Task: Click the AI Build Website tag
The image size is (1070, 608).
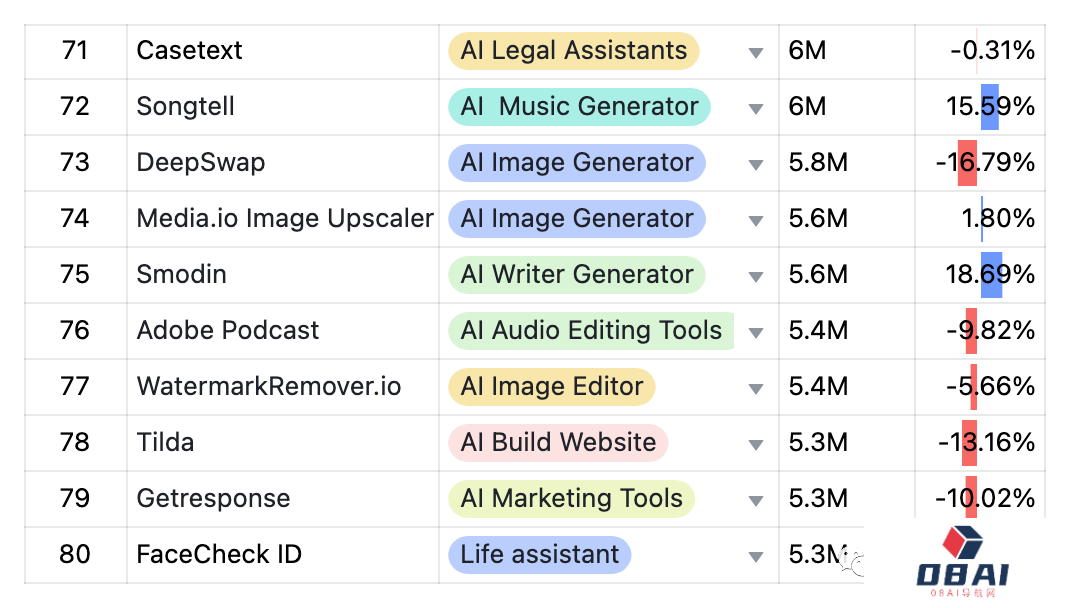Action: [x=558, y=443]
